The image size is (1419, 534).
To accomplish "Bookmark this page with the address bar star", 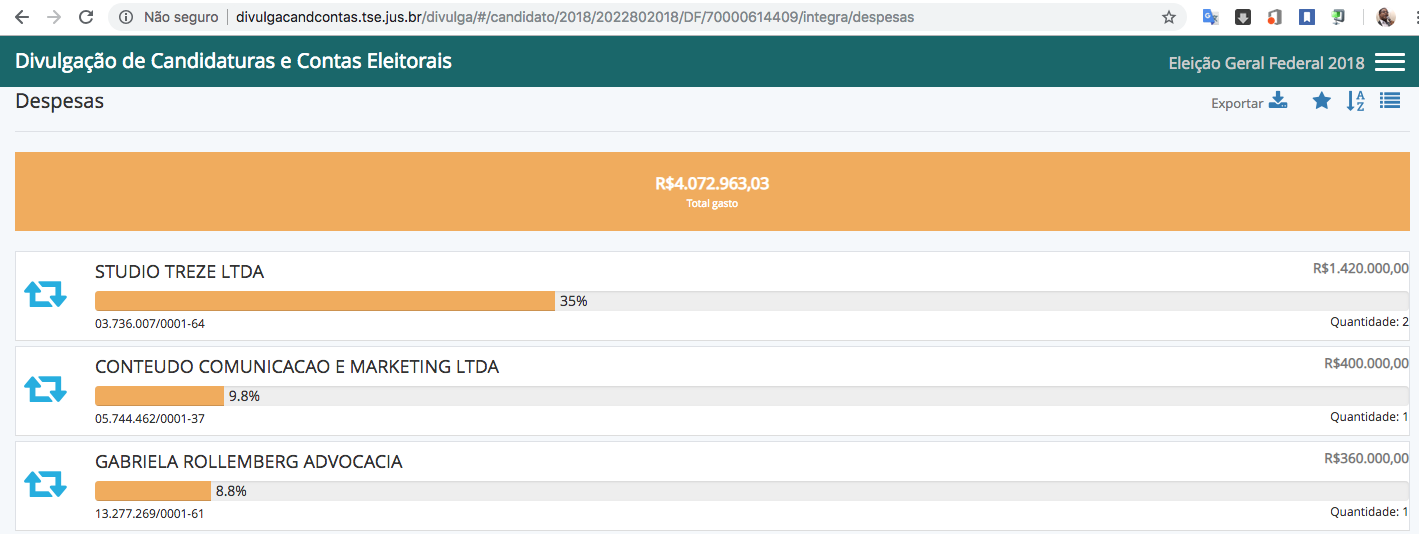I will [1168, 17].
